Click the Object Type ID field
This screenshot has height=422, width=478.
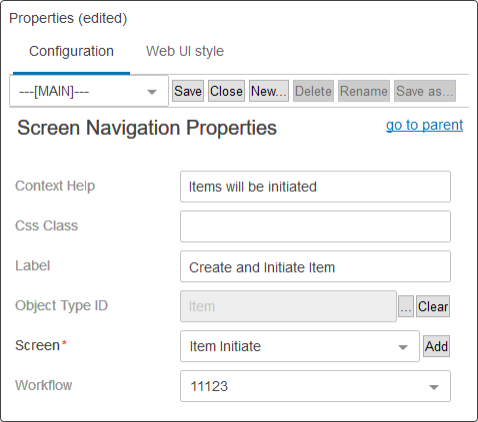(x=288, y=306)
